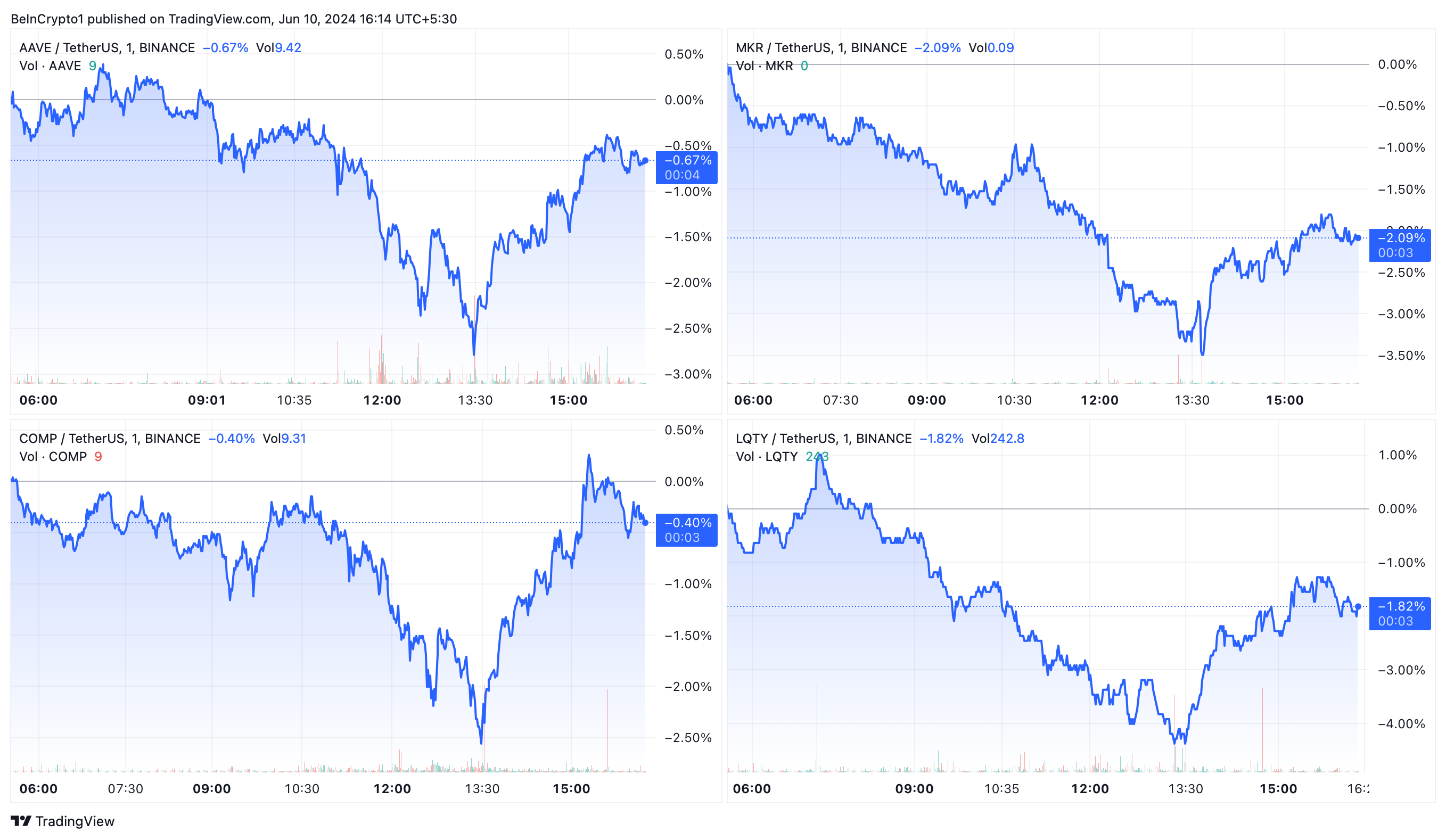Image resolution: width=1446 pixels, height=840 pixels.
Task: Click the 12:00 time marker on AAVE chart
Action: (x=382, y=400)
